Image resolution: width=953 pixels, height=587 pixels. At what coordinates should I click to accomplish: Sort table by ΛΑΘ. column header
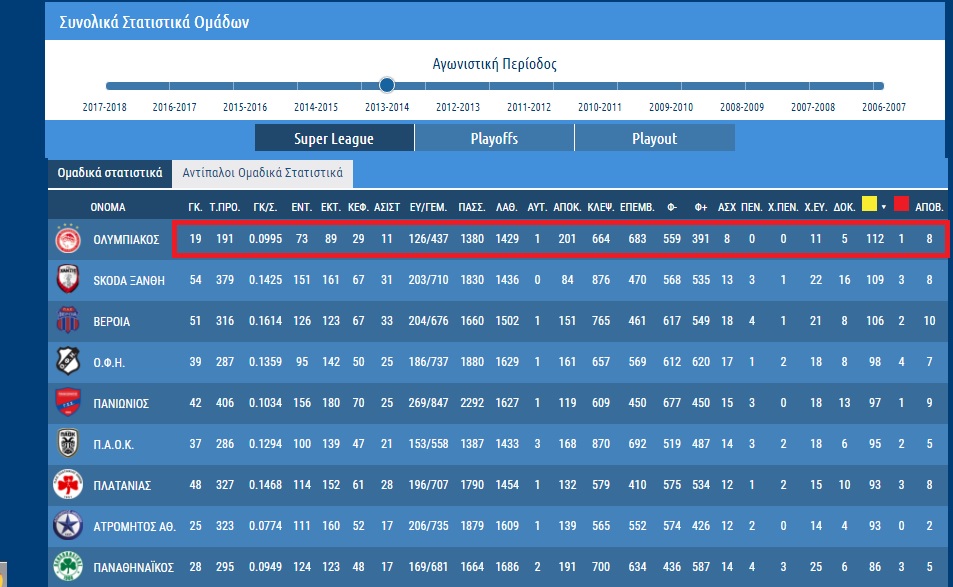point(507,207)
